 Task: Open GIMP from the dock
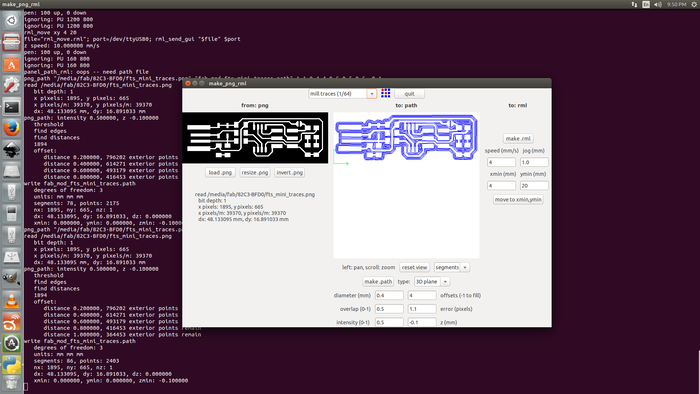[x=12, y=279]
